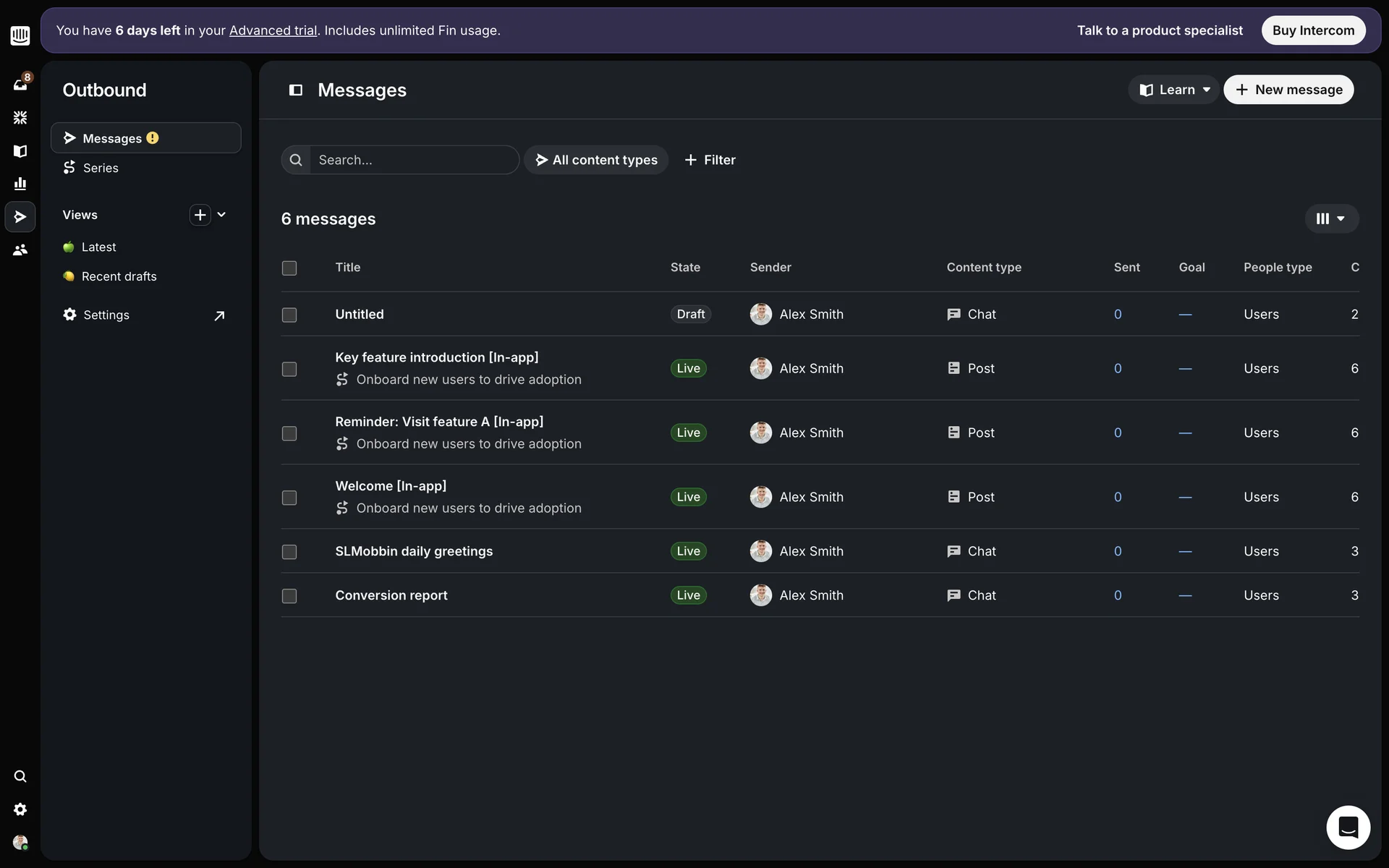Open the Fin AI agent icon
Viewport: 1389px width, 868px height.
20,118
